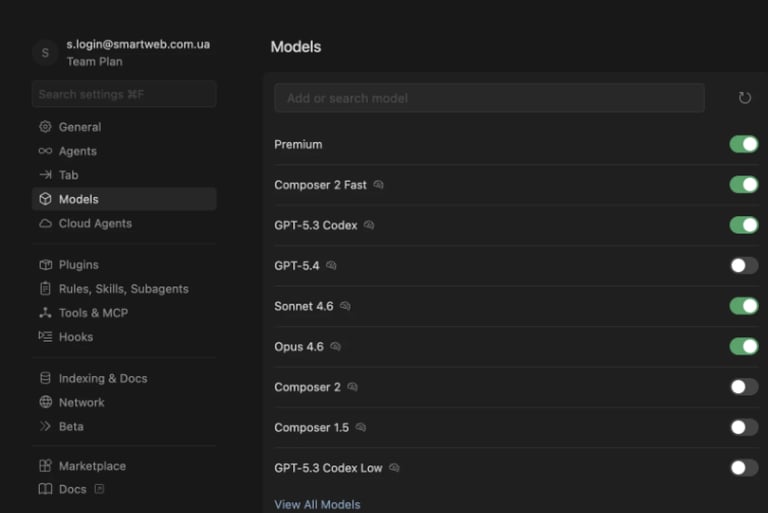
Task: Click the Tab arrow icon
Action: 45,174
